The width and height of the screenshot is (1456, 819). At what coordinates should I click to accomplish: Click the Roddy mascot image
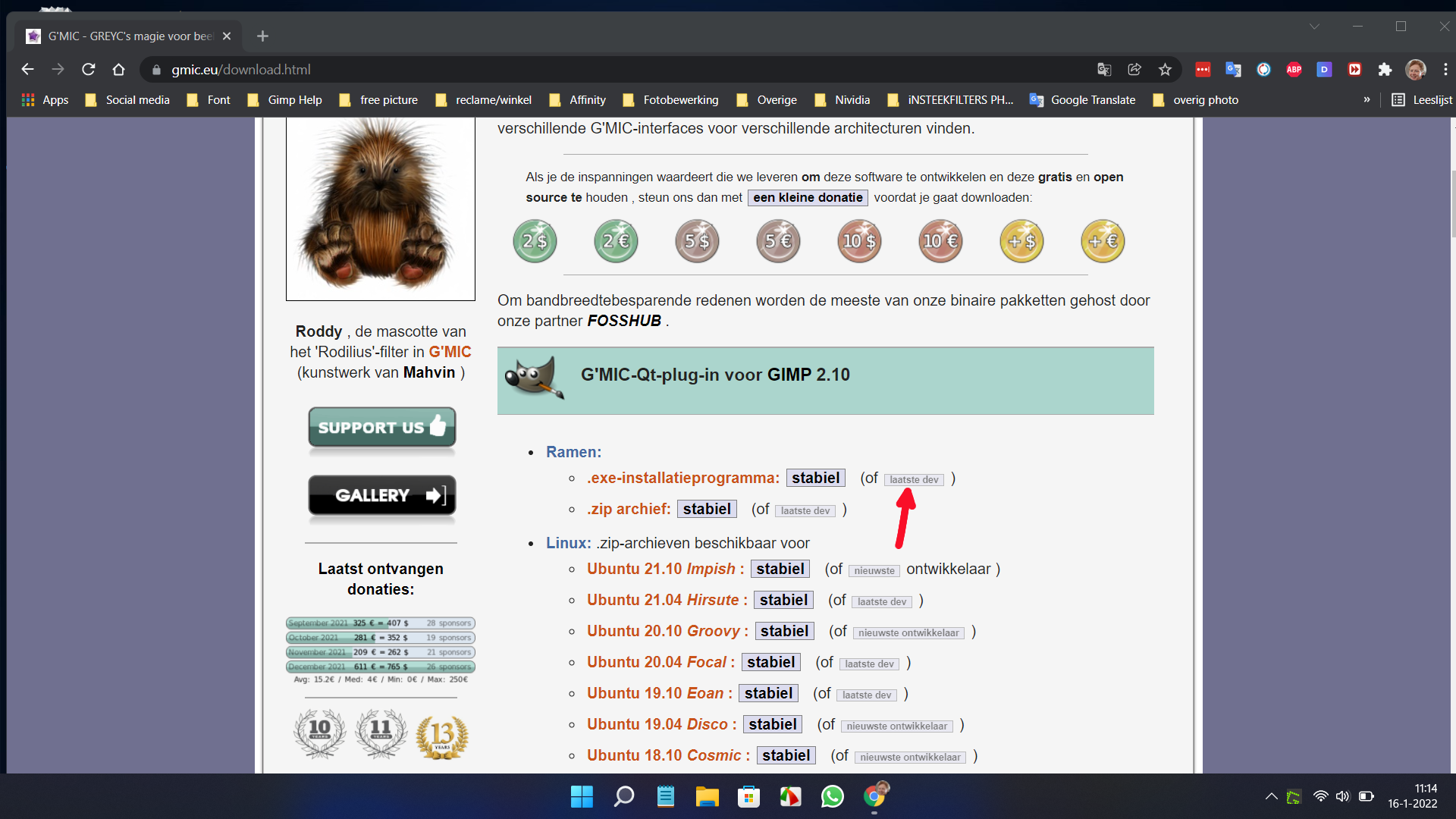[x=381, y=208]
